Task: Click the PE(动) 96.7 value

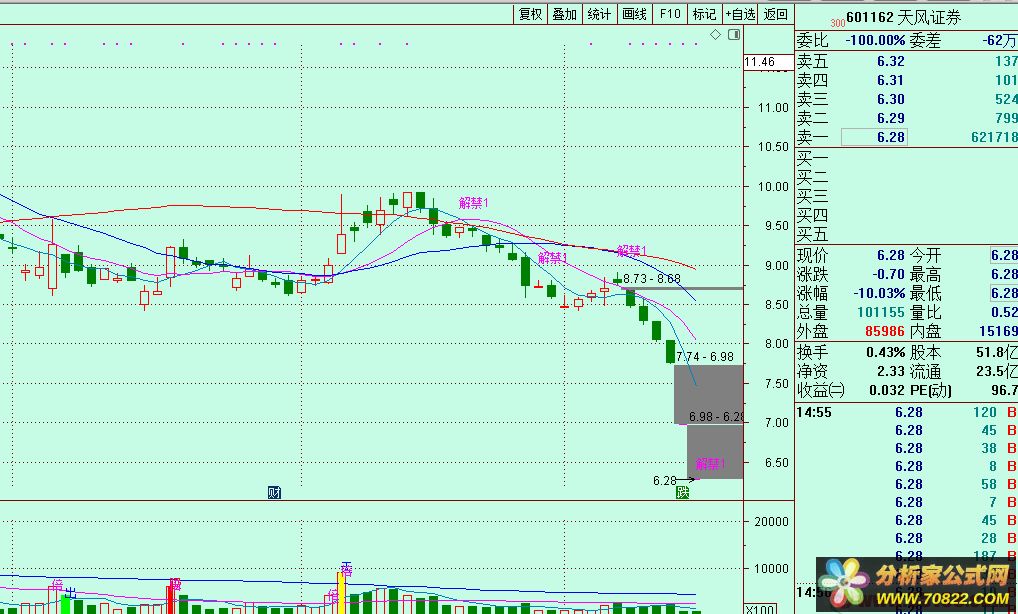Action: coord(1004,390)
